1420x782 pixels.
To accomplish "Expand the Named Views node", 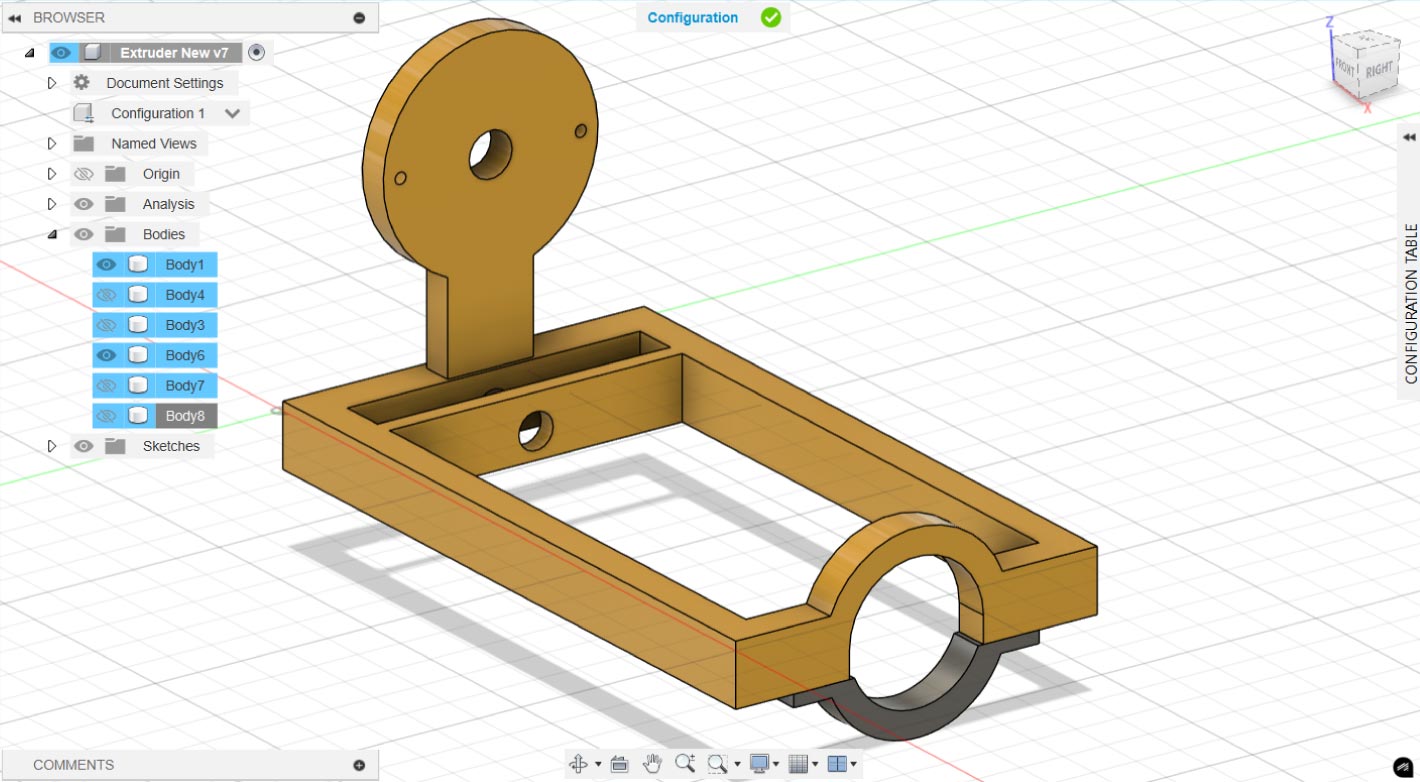I will pos(52,143).
